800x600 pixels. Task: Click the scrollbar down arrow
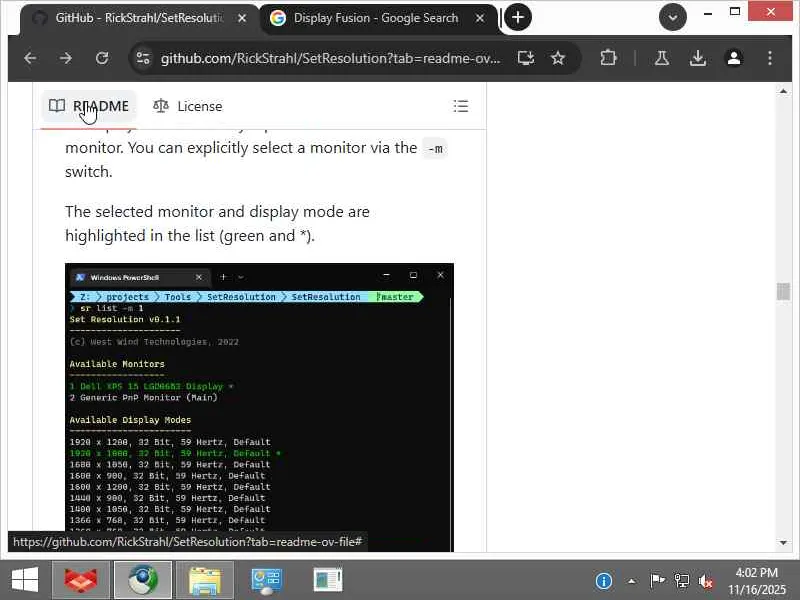point(783,543)
